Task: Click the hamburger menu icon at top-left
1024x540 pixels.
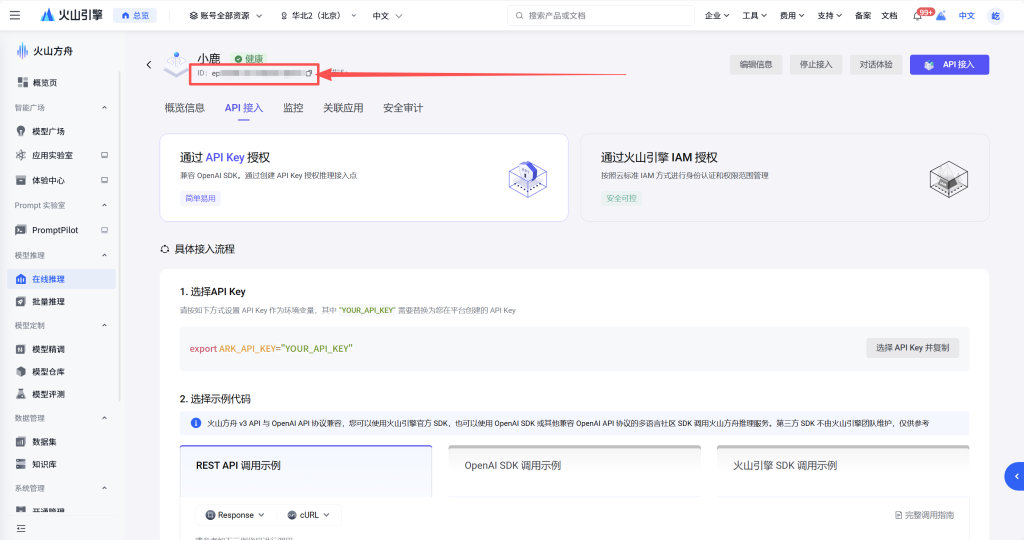Action: [x=15, y=15]
